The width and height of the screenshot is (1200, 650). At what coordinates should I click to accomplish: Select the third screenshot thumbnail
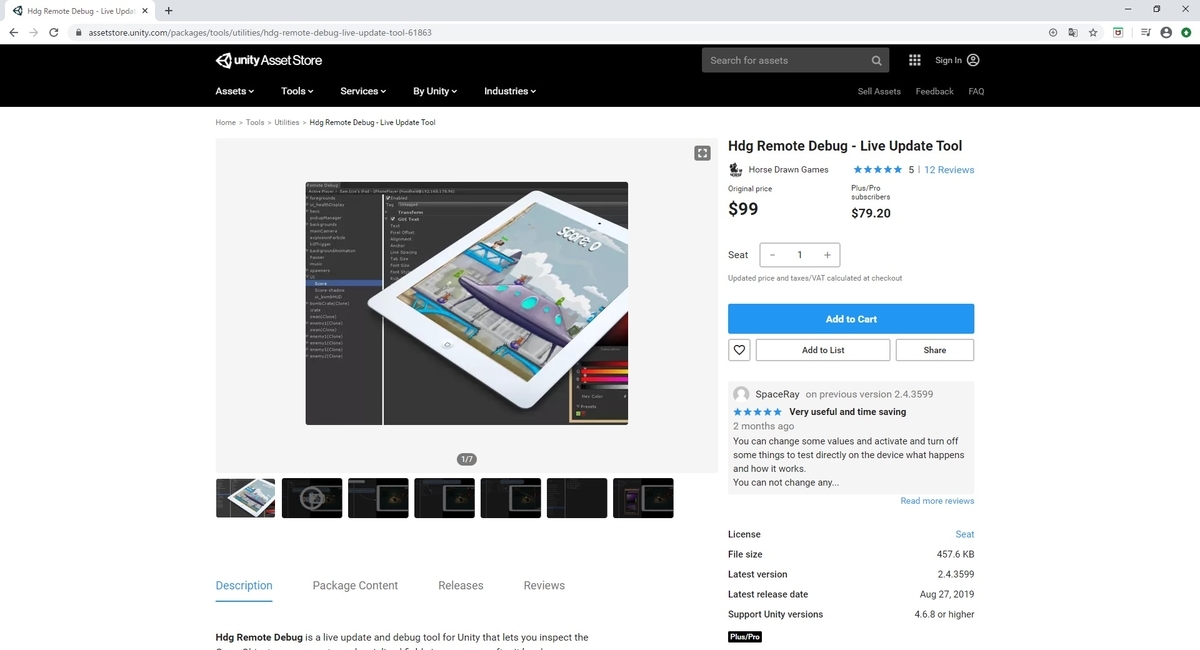click(x=378, y=498)
